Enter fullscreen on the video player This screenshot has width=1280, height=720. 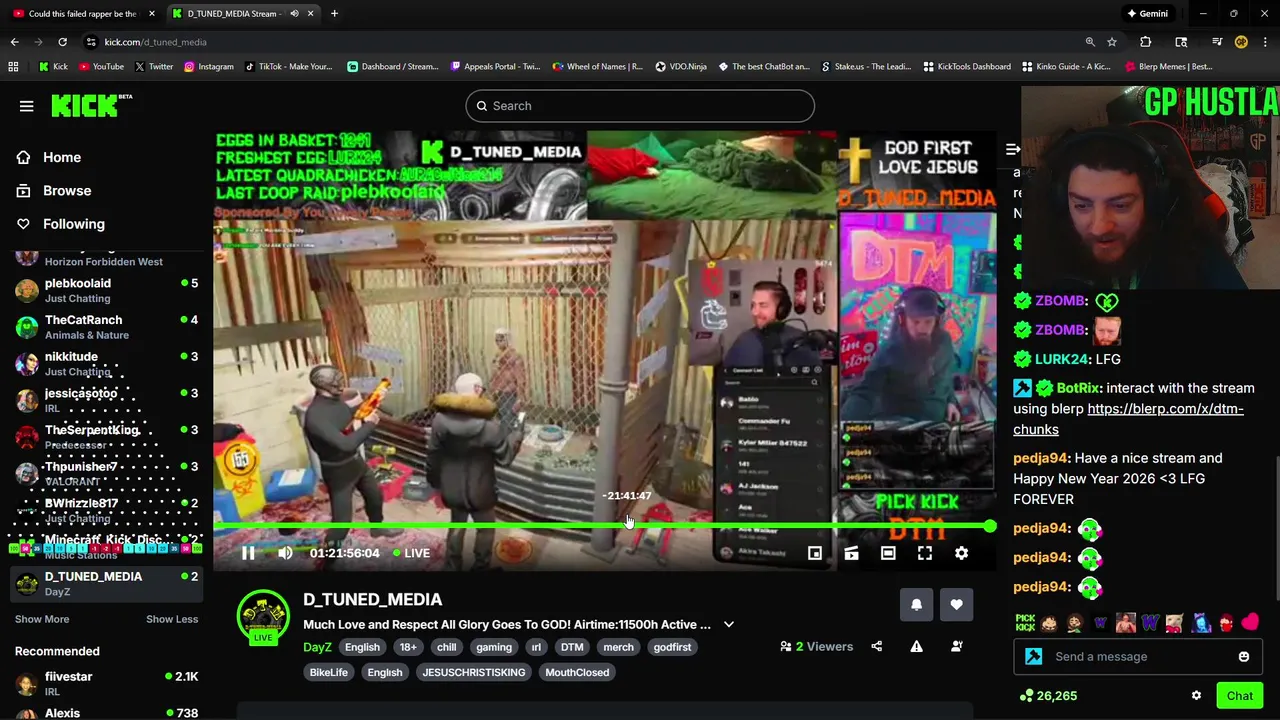[925, 553]
